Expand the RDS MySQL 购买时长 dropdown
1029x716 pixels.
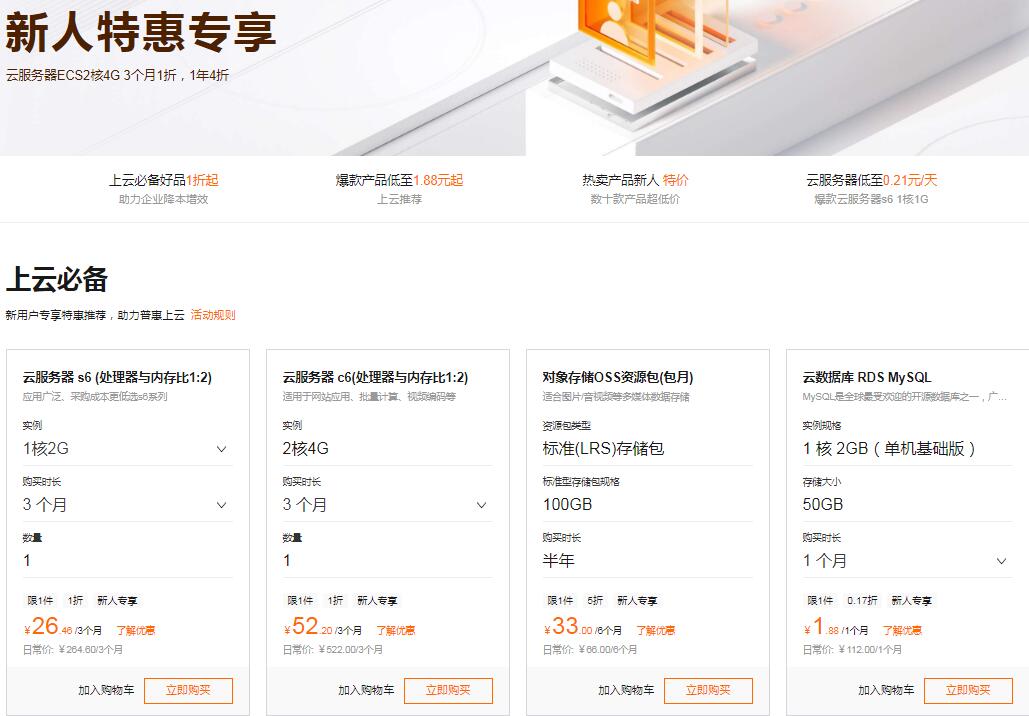[907, 560]
